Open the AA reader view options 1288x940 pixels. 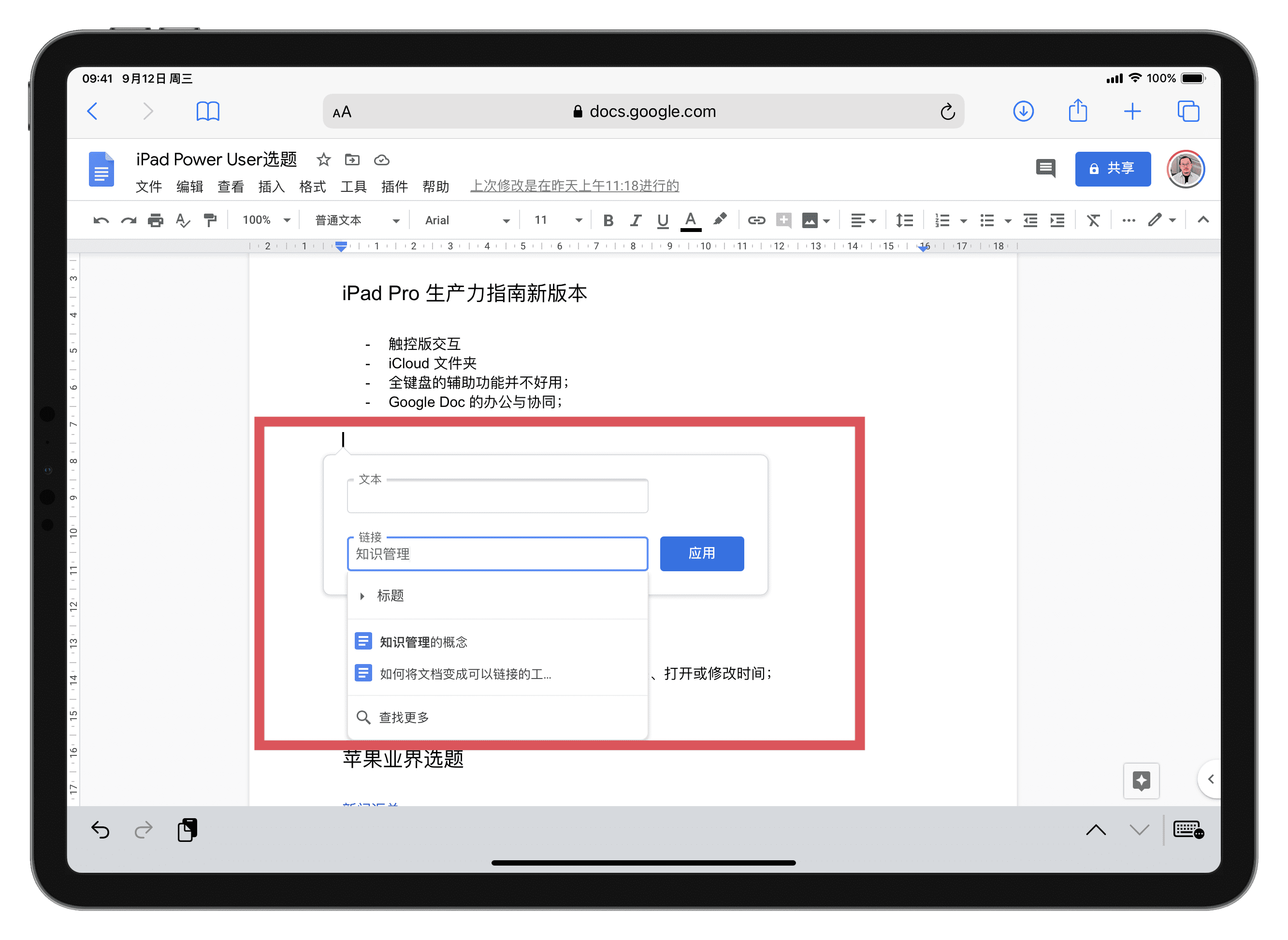click(342, 112)
